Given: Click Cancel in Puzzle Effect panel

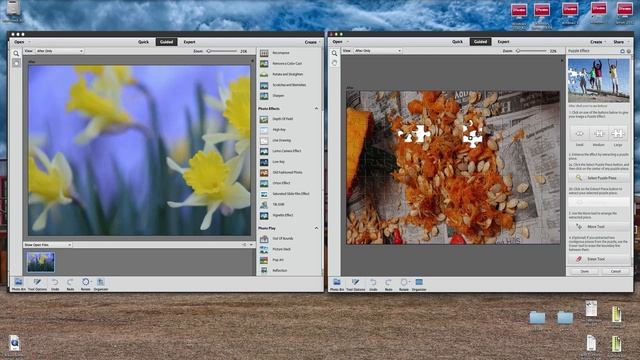Looking at the screenshot, I should coord(616,271).
